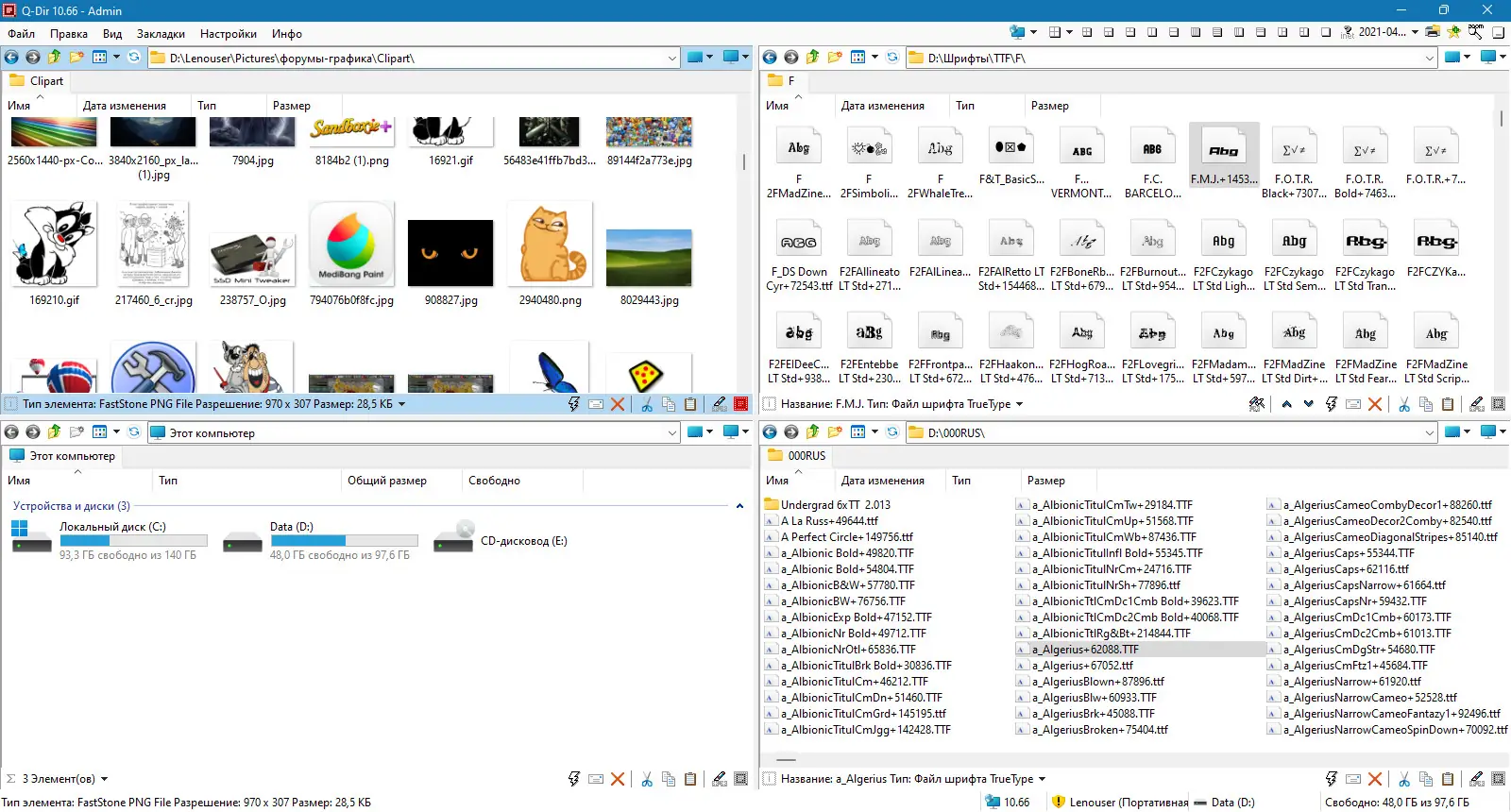Click the red selection square icon in the Clipart pane status bar
Screen dimensions: 1511x812
tap(741, 404)
